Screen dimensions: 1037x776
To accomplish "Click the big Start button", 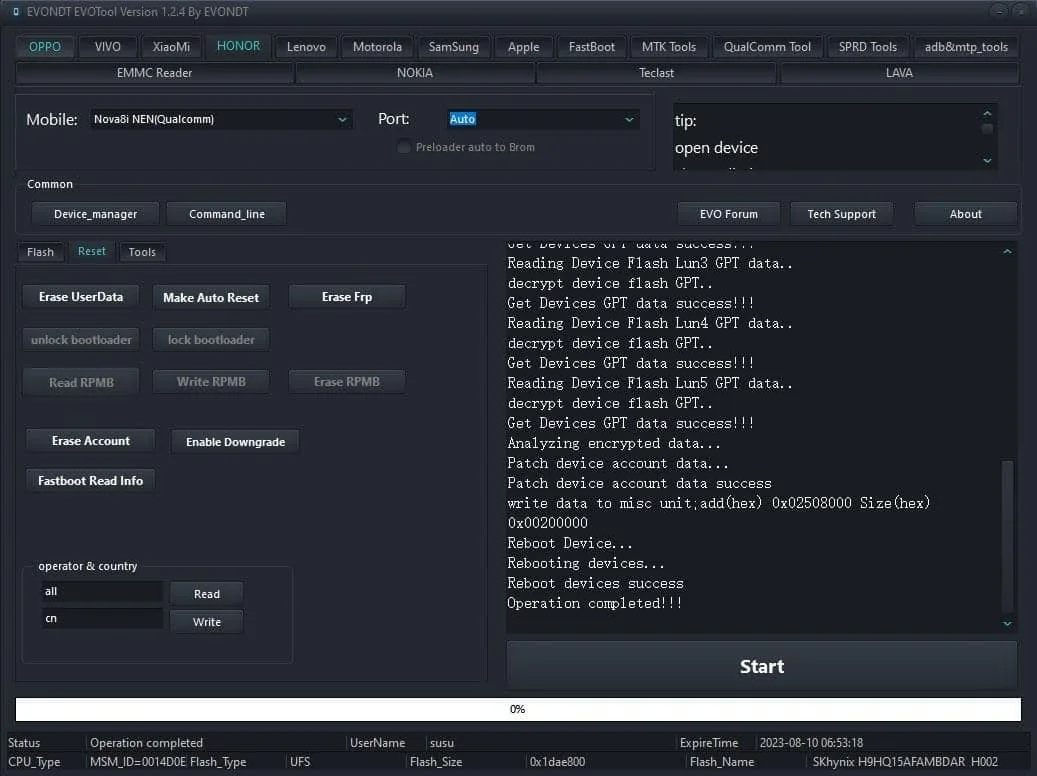I will click(762, 666).
